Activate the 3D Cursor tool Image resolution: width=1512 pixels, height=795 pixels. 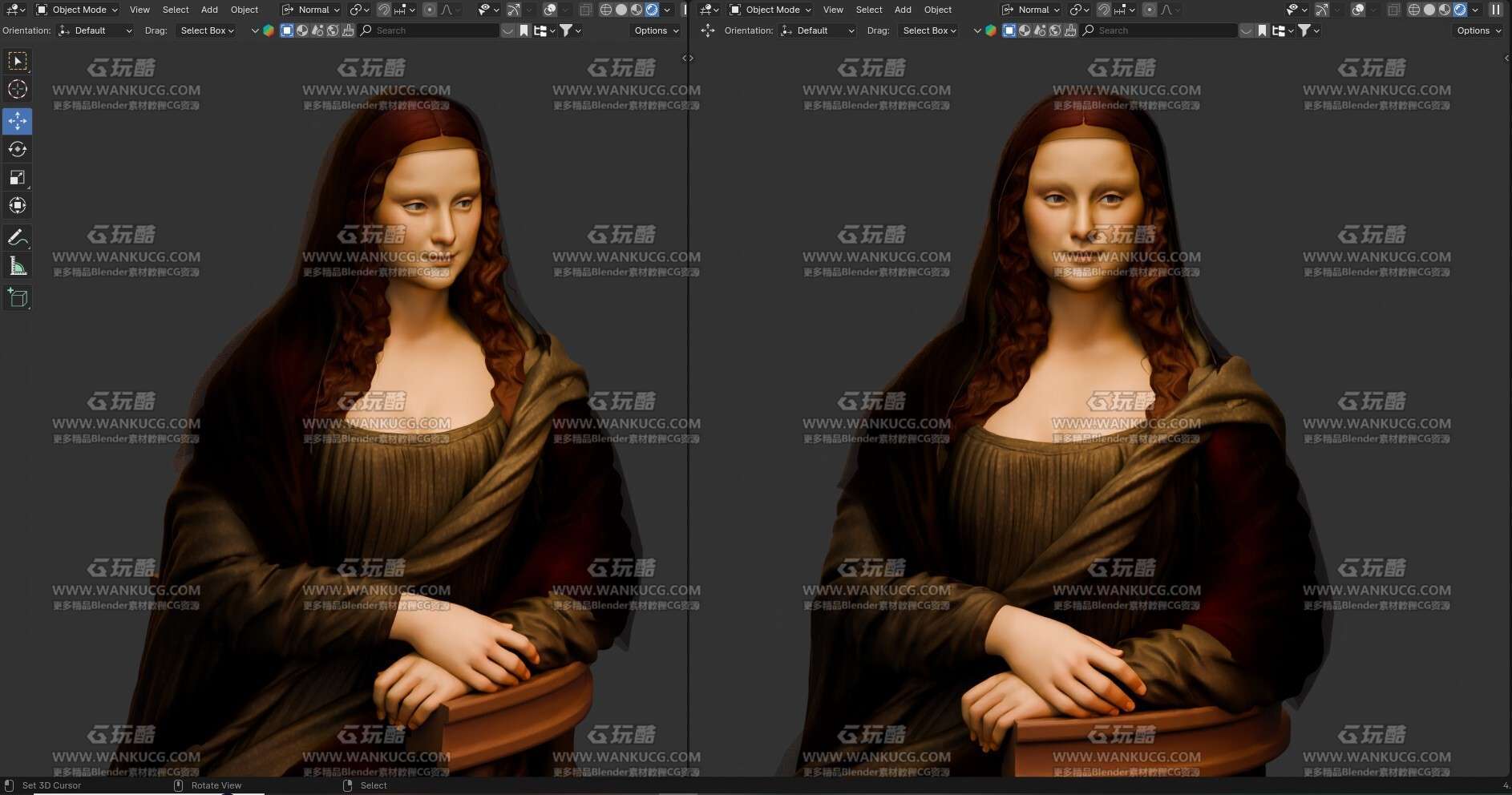pyautogui.click(x=17, y=89)
